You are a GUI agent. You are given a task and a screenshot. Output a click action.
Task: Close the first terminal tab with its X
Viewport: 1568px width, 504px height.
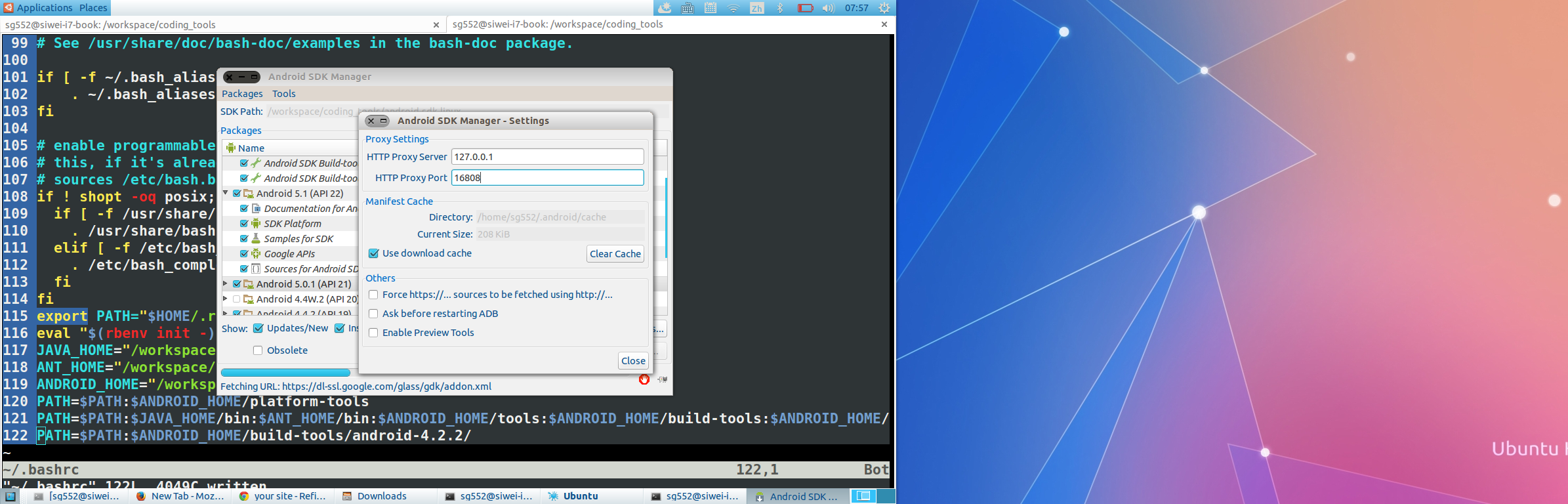click(436, 25)
